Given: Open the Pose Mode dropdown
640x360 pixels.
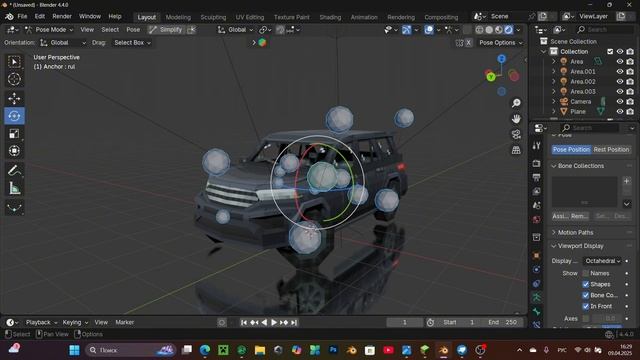Looking at the screenshot, I should [49, 30].
